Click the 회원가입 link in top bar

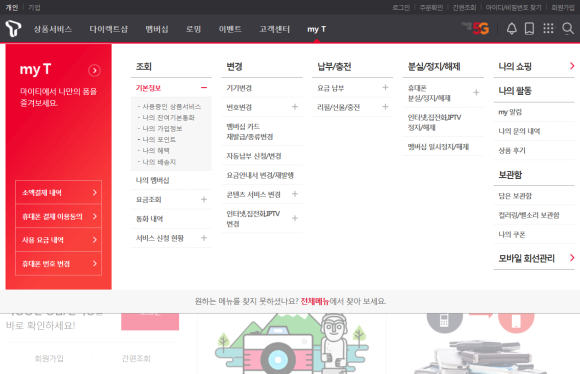[563, 7]
